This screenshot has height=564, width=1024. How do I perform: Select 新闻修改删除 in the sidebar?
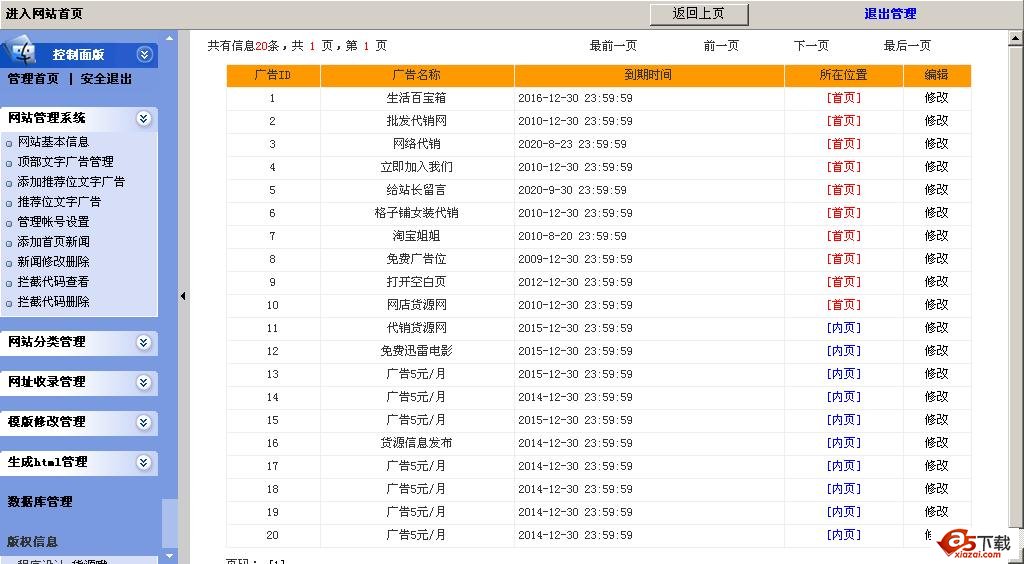click(53, 262)
